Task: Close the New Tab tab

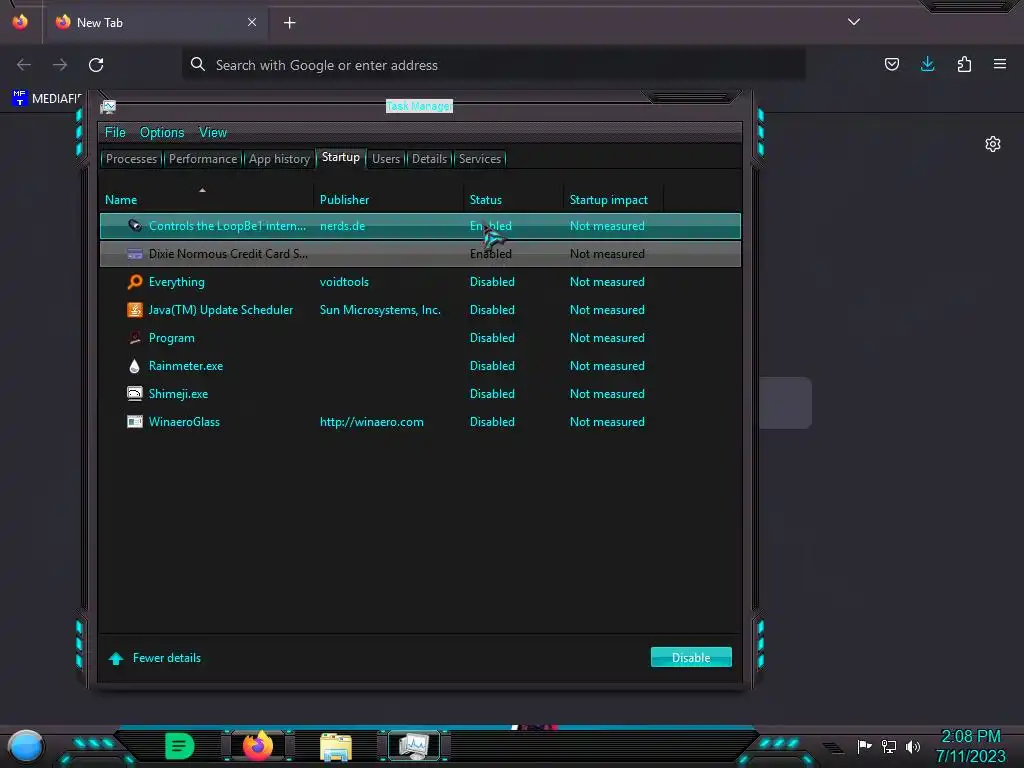Action: coord(252,22)
